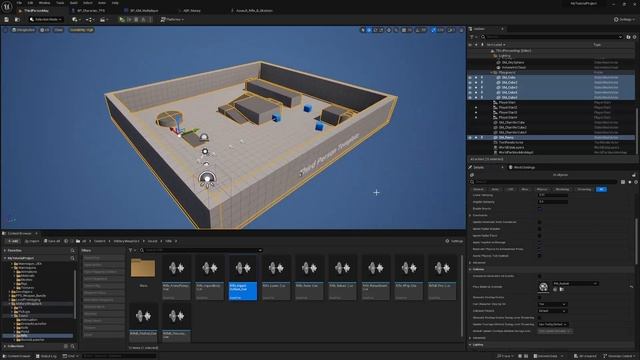Switch to the BP_Character_FPS tab
Image resolution: width=640 pixels, height=360 pixels.
tap(91, 10)
